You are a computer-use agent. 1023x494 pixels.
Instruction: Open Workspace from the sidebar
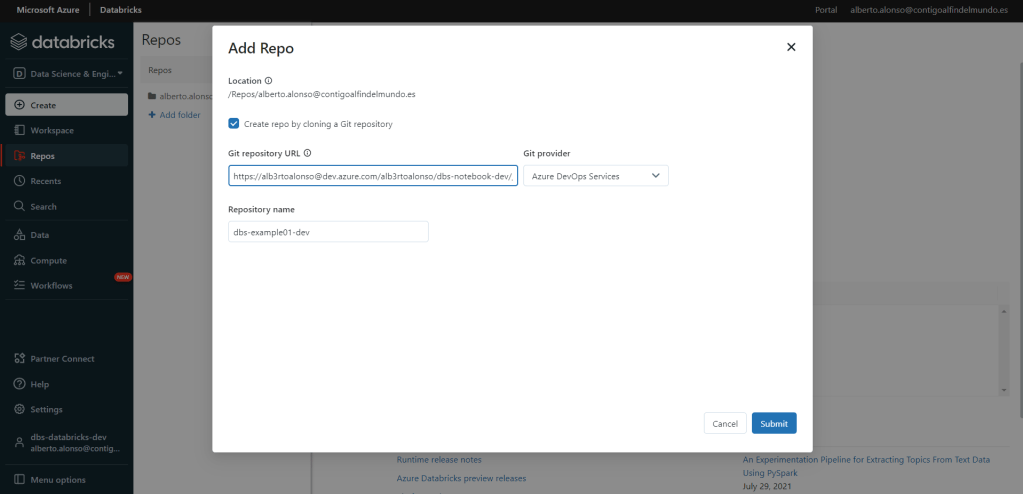51,131
